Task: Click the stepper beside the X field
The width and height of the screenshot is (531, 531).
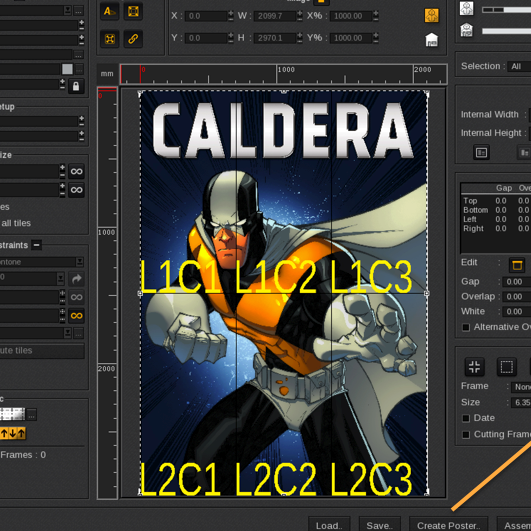Action: [x=231, y=16]
